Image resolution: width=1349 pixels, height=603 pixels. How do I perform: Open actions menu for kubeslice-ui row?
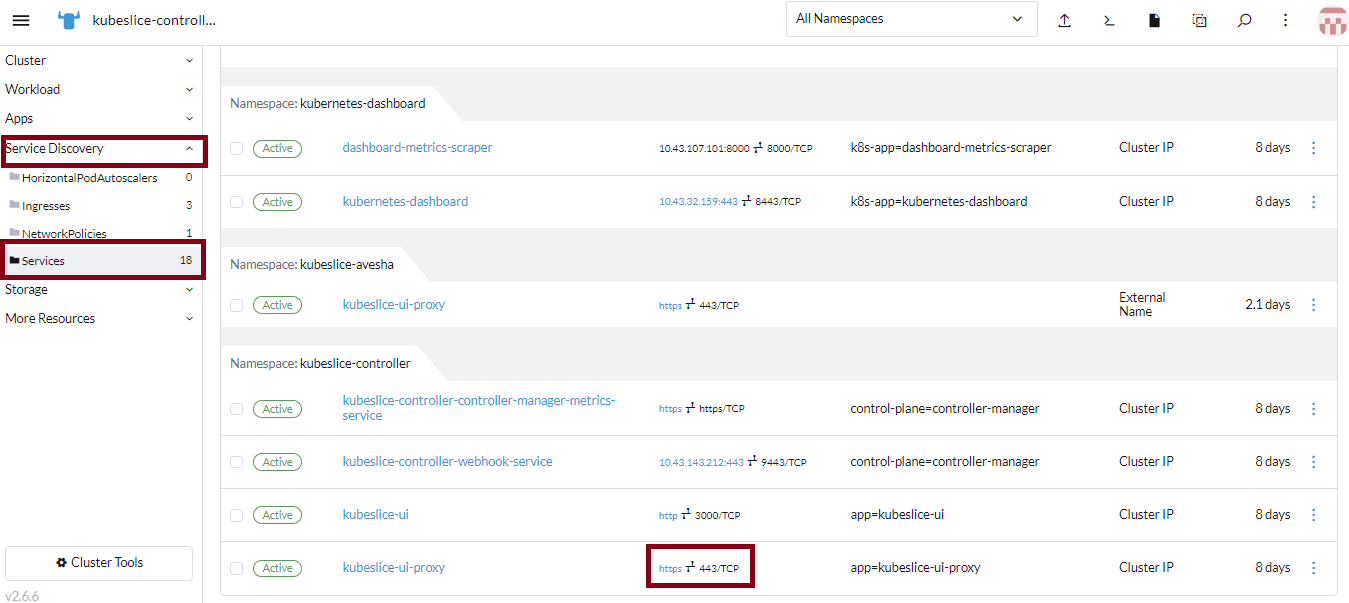(1313, 515)
